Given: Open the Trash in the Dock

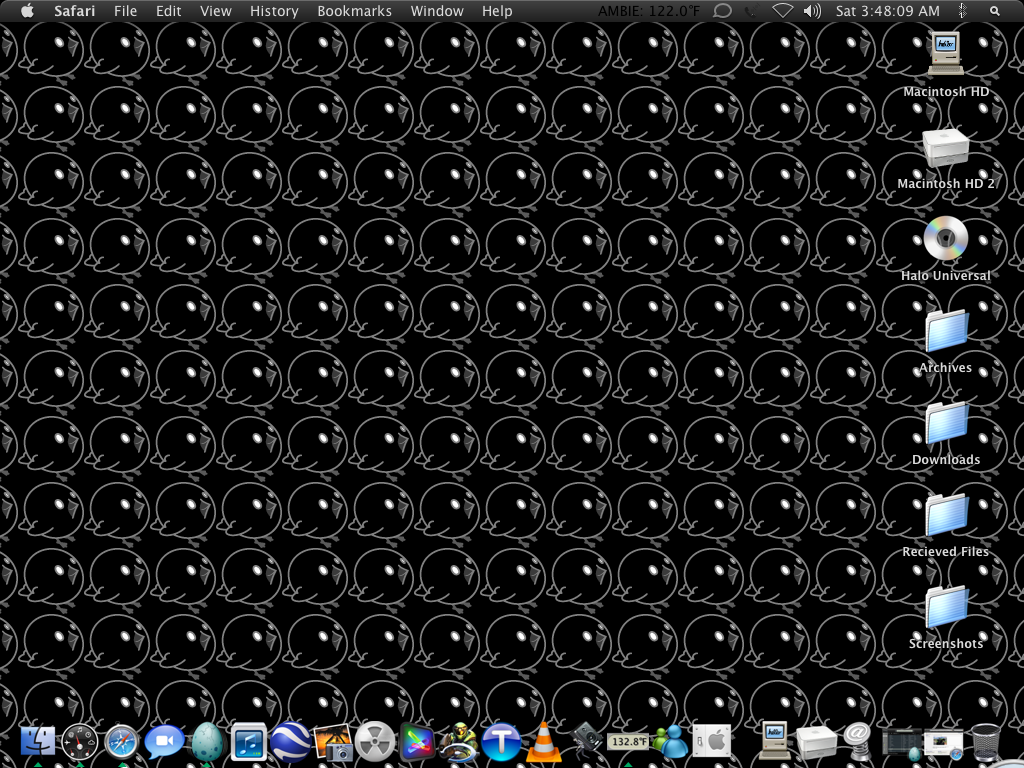Looking at the screenshot, I should [x=985, y=742].
